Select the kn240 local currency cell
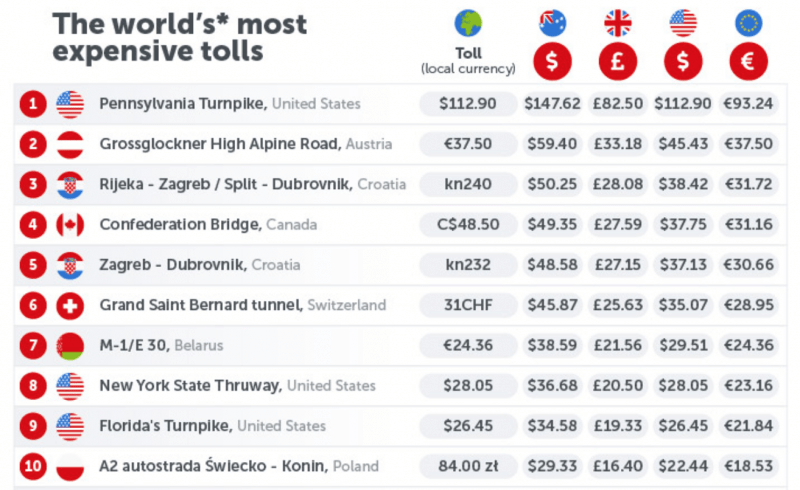Screen dimensions: 800x490 468,184
